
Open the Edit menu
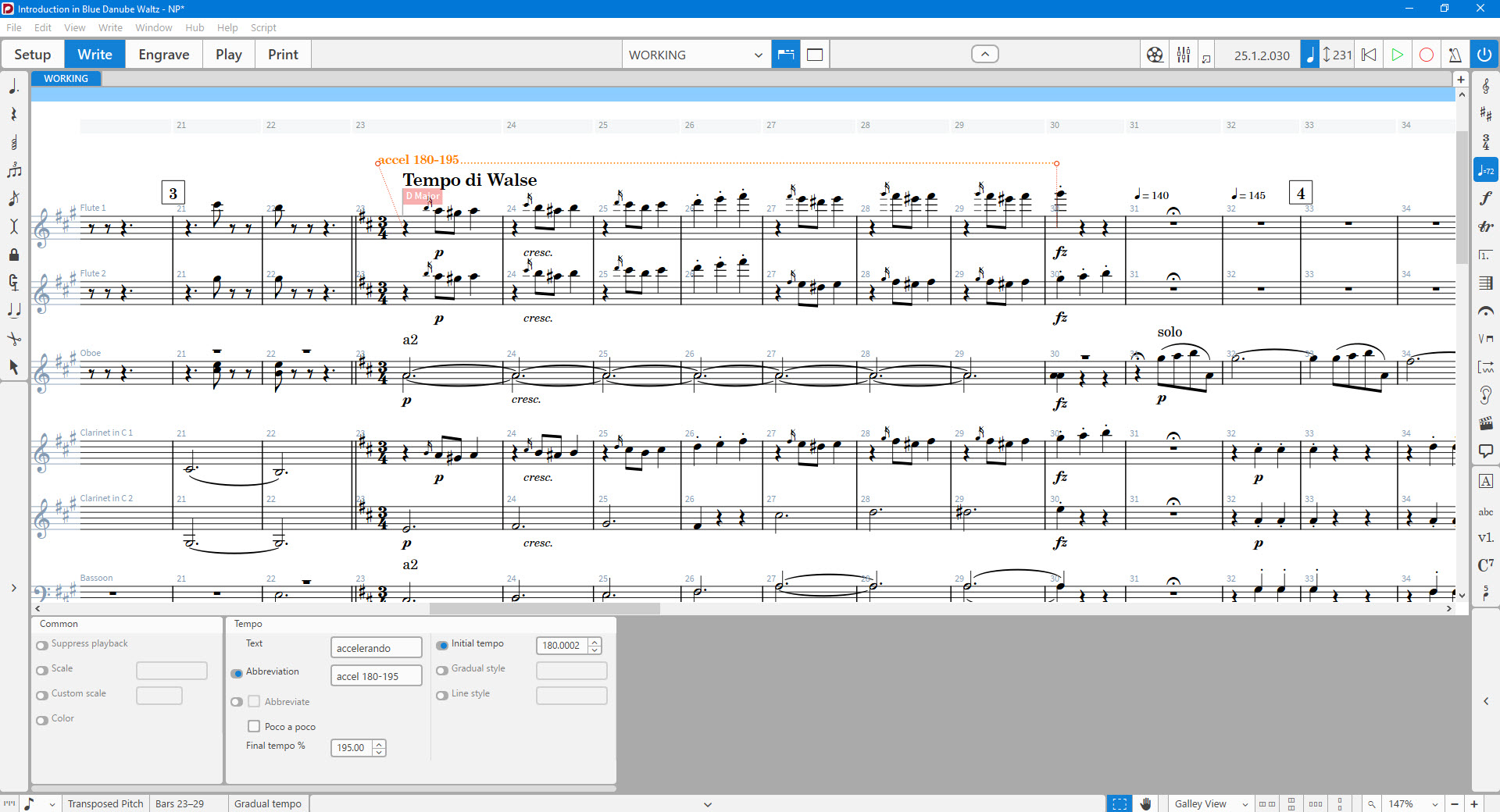(43, 27)
